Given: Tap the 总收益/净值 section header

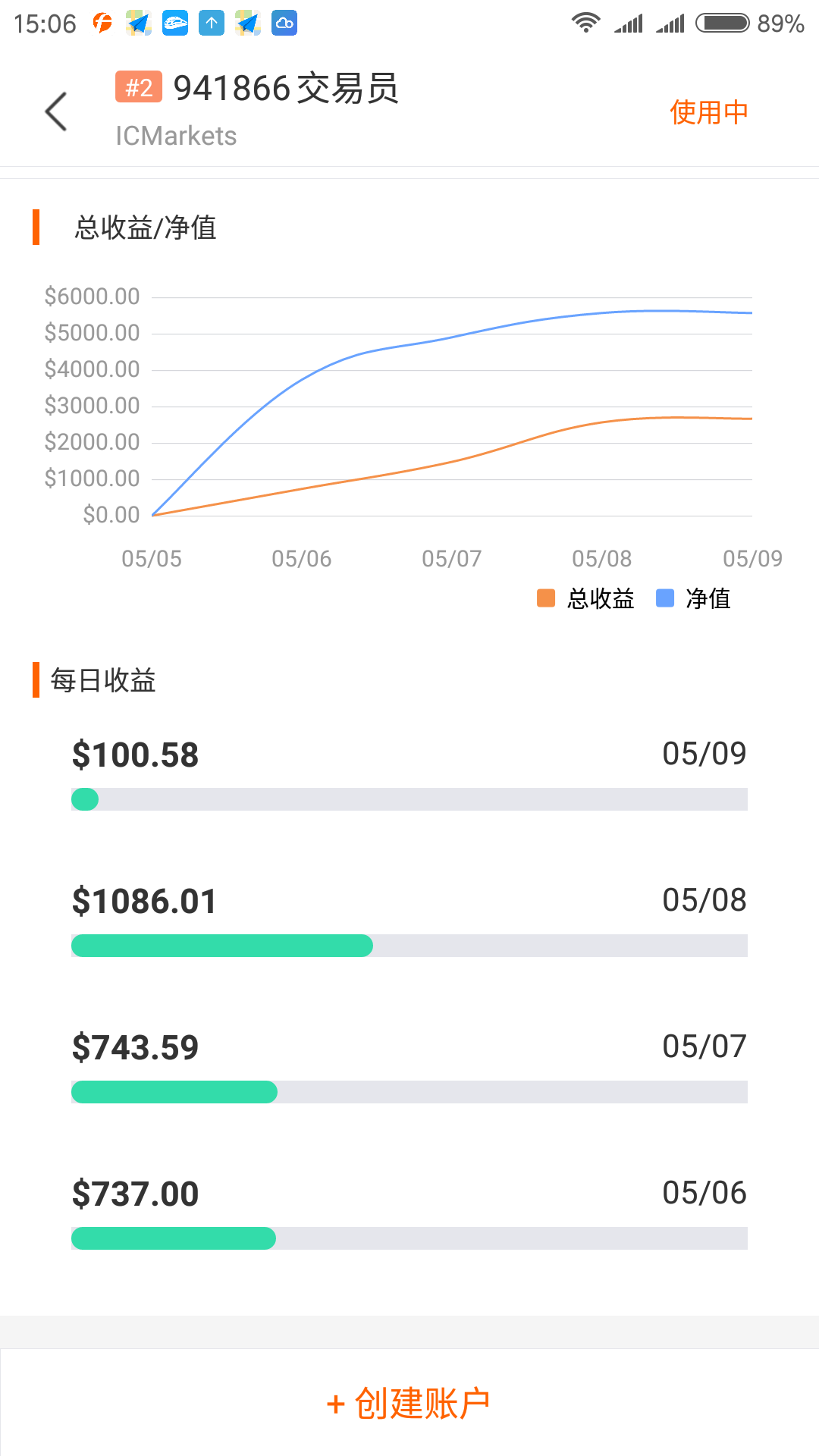Looking at the screenshot, I should [x=145, y=227].
